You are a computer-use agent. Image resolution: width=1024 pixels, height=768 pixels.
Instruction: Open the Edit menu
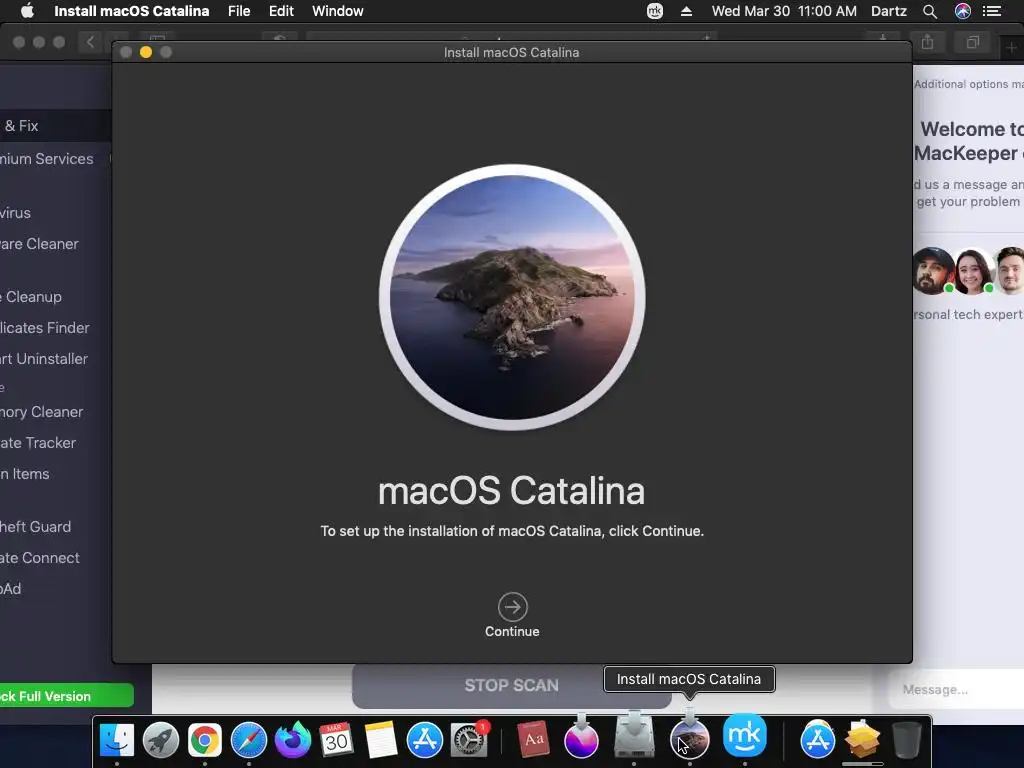point(281,11)
